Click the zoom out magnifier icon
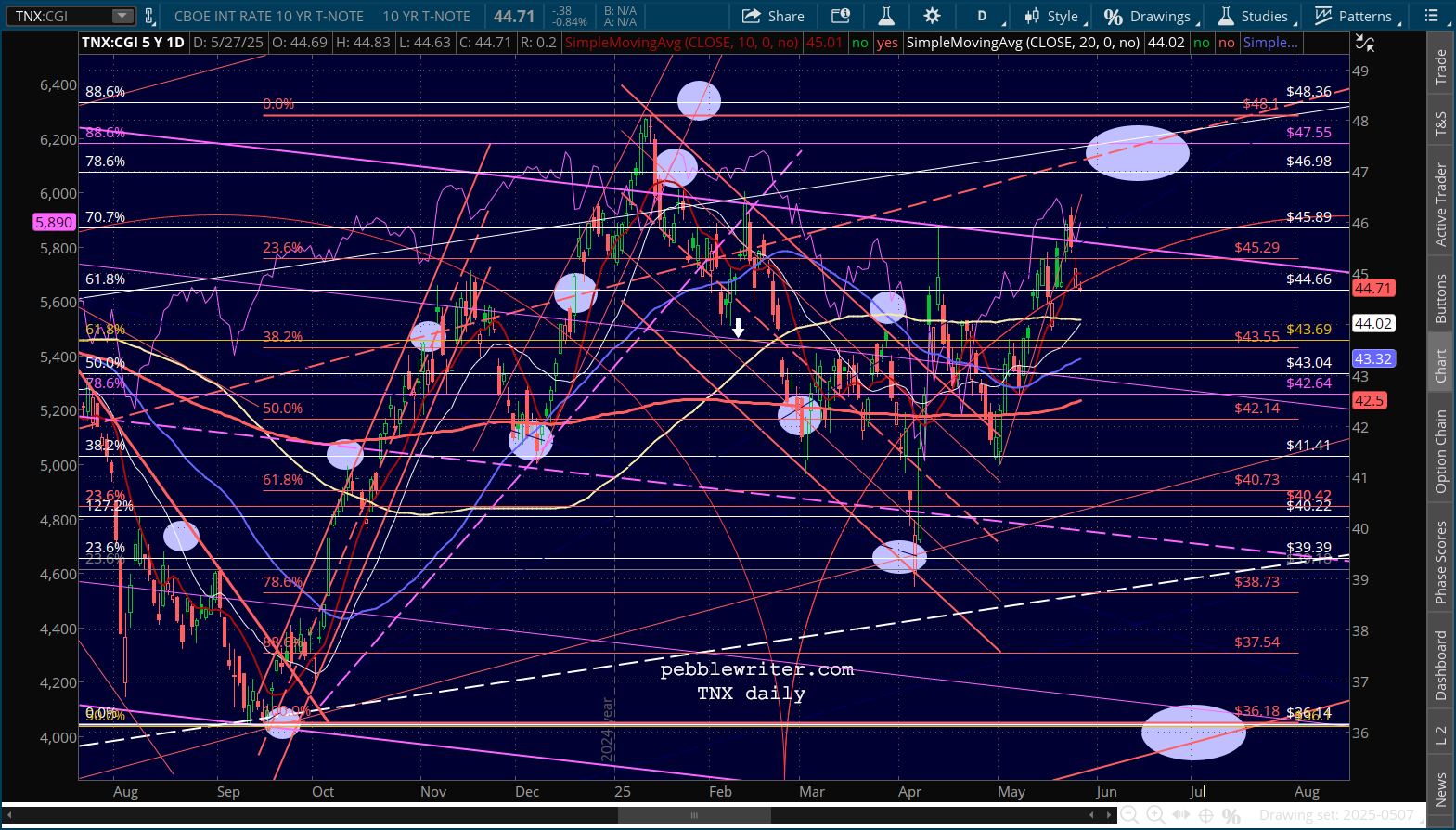 1129,815
